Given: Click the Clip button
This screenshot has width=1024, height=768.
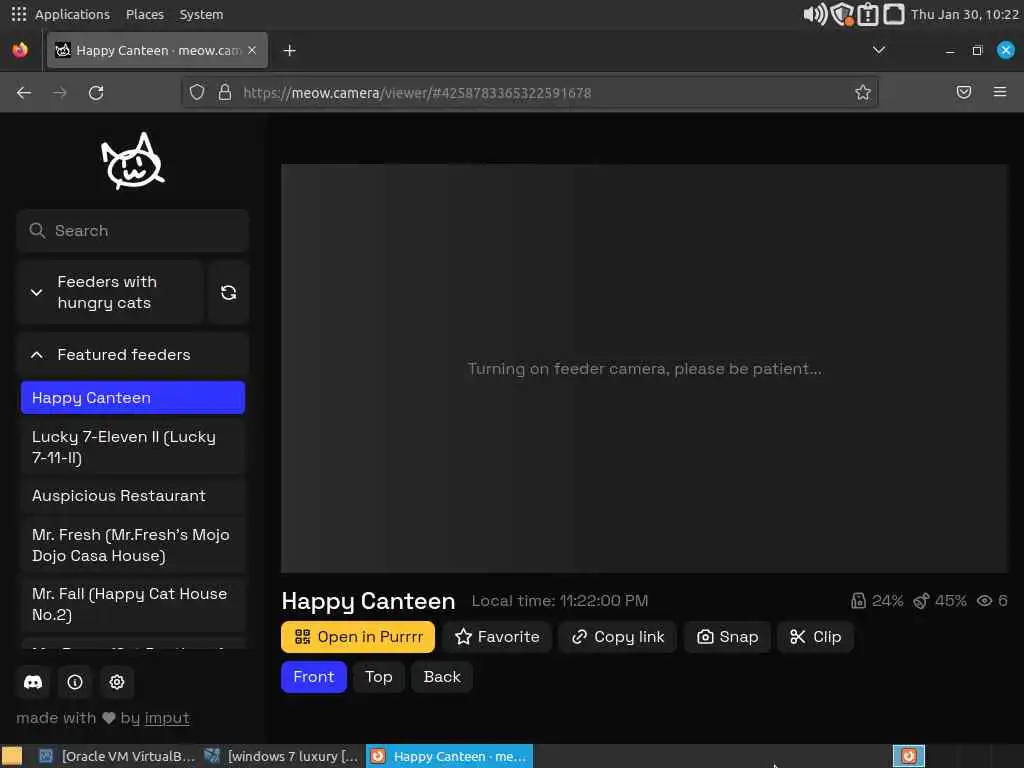Looking at the screenshot, I should (x=815, y=637).
